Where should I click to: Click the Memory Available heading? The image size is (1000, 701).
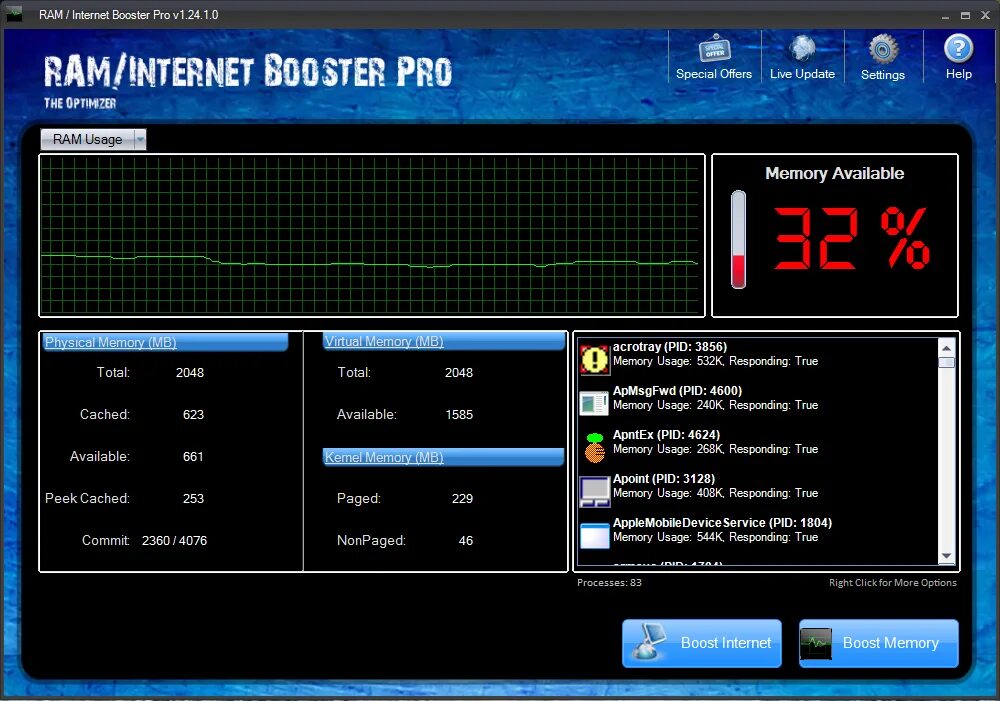click(x=834, y=173)
